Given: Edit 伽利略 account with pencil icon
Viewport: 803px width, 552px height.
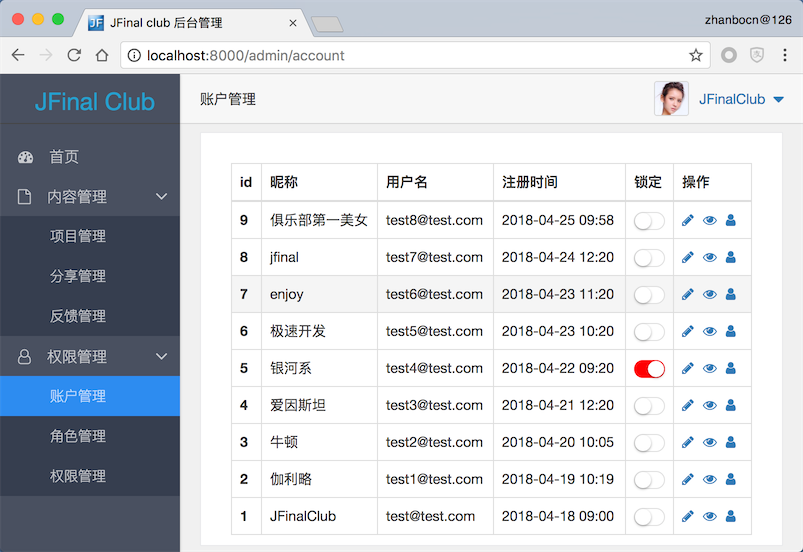Looking at the screenshot, I should (x=688, y=479).
